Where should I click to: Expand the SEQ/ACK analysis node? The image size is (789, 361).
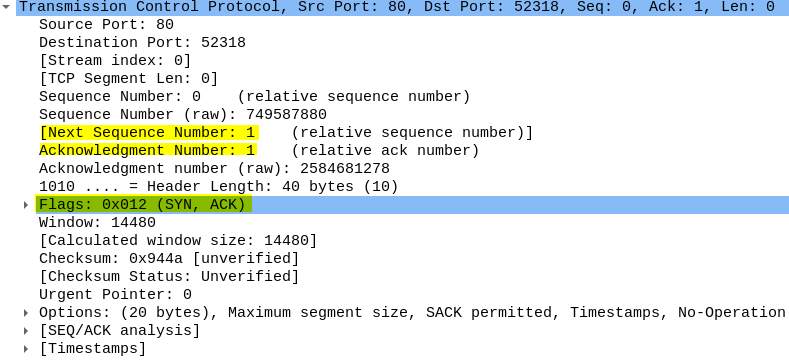26,331
